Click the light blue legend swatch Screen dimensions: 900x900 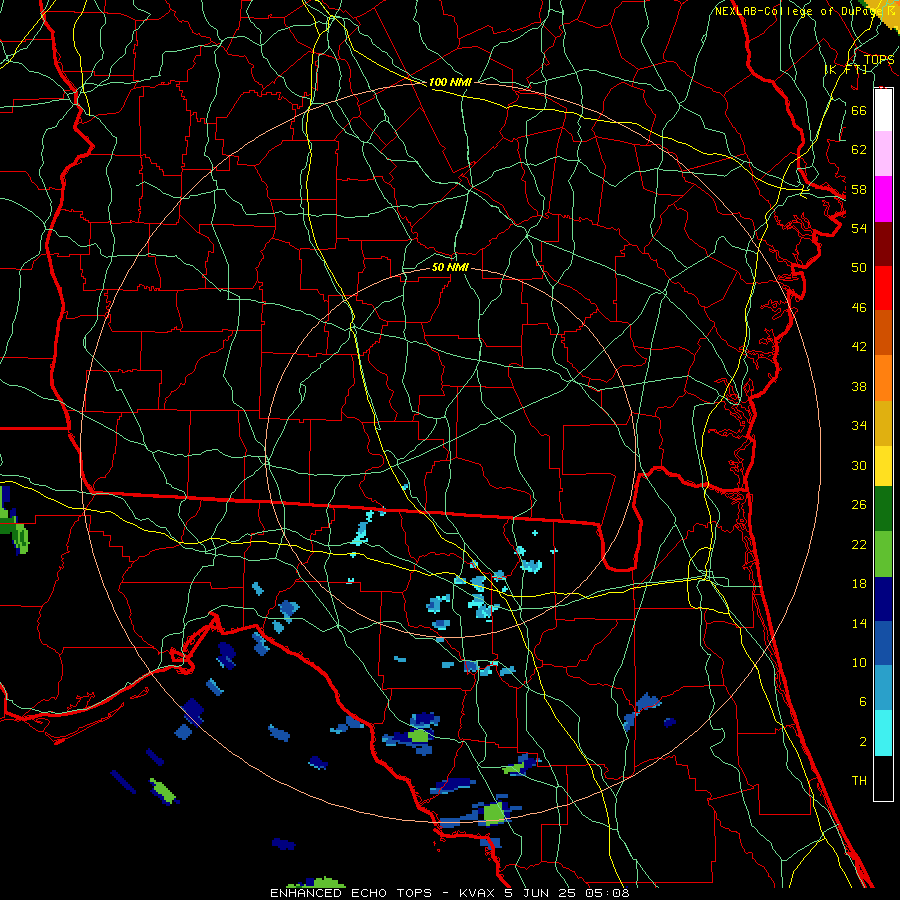(x=883, y=688)
